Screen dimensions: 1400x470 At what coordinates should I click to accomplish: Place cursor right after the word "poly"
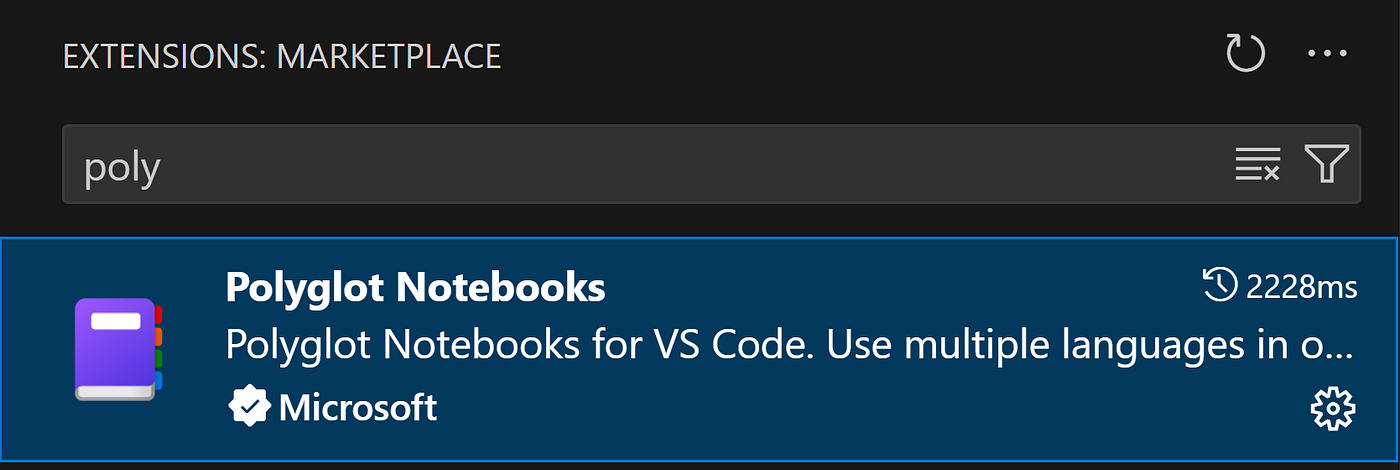(x=163, y=166)
